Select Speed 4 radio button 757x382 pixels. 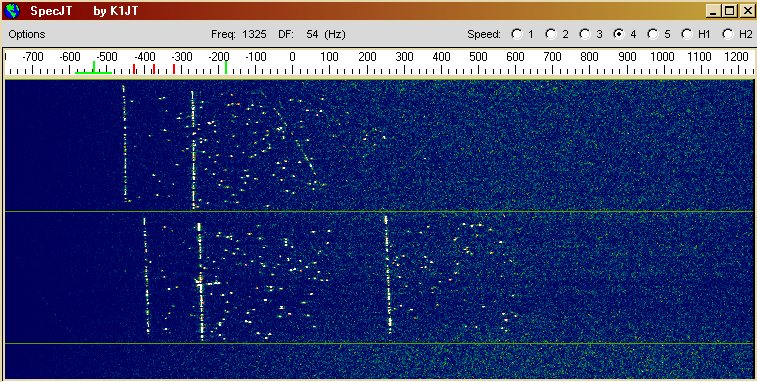pyautogui.click(x=618, y=34)
